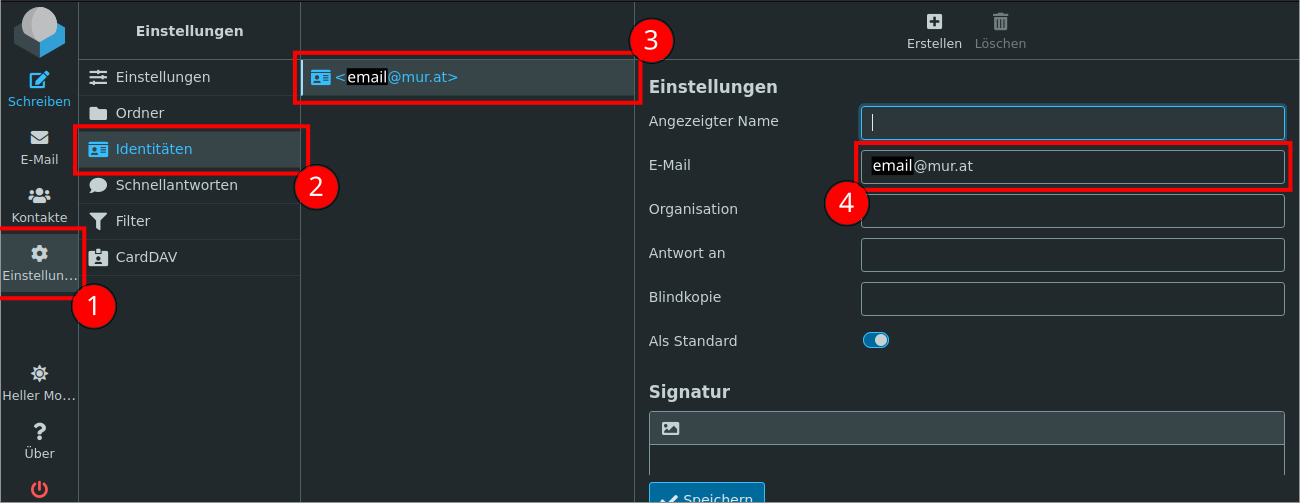Insert image via signature toolbar icon
This screenshot has height=503, width=1300.
670,428
